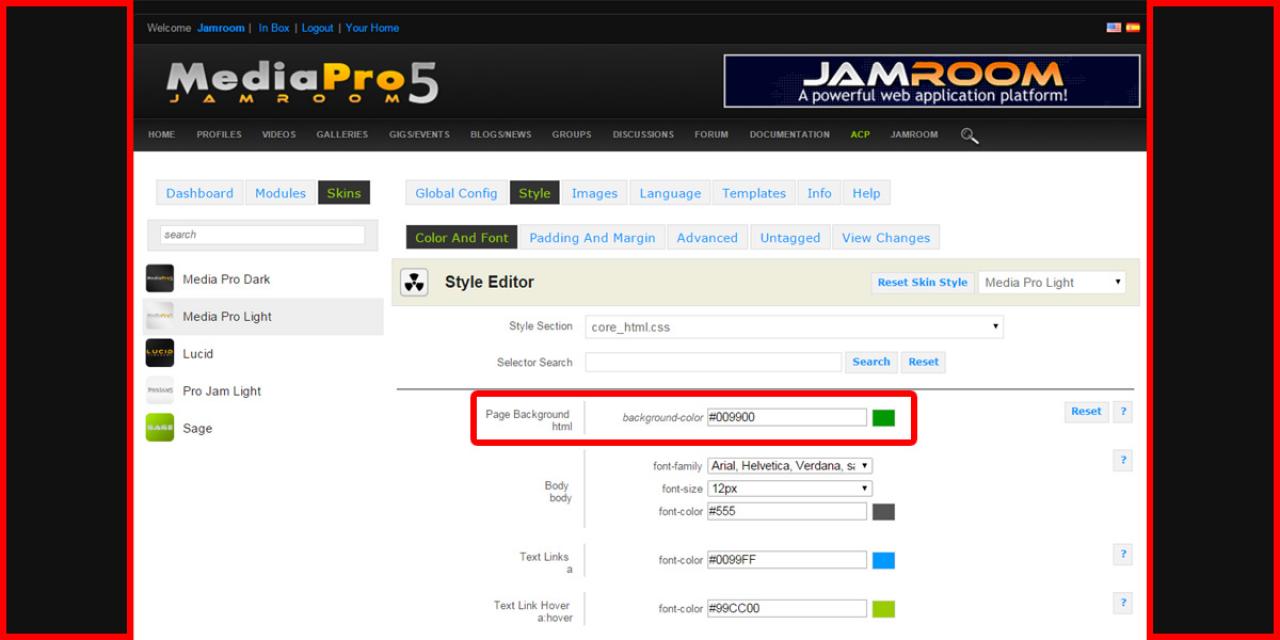The width and height of the screenshot is (1280, 640).
Task: Open help for Text Link Hover row
Action: (1123, 602)
